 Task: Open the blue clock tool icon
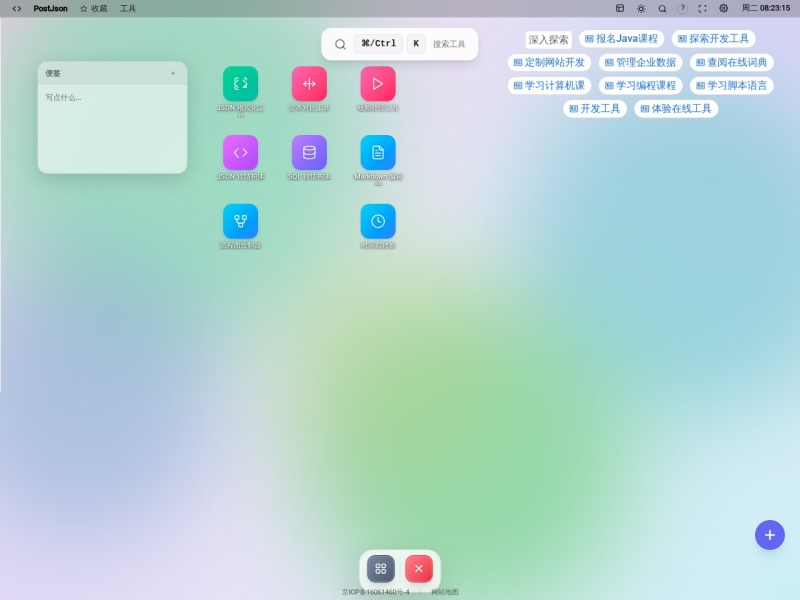click(378, 221)
